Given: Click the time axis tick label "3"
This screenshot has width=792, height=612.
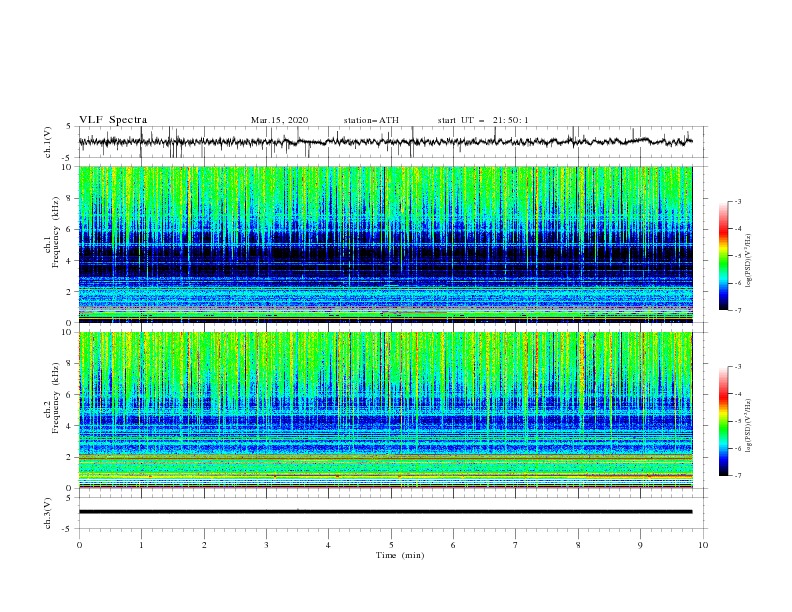Looking at the screenshot, I should tap(266, 545).
